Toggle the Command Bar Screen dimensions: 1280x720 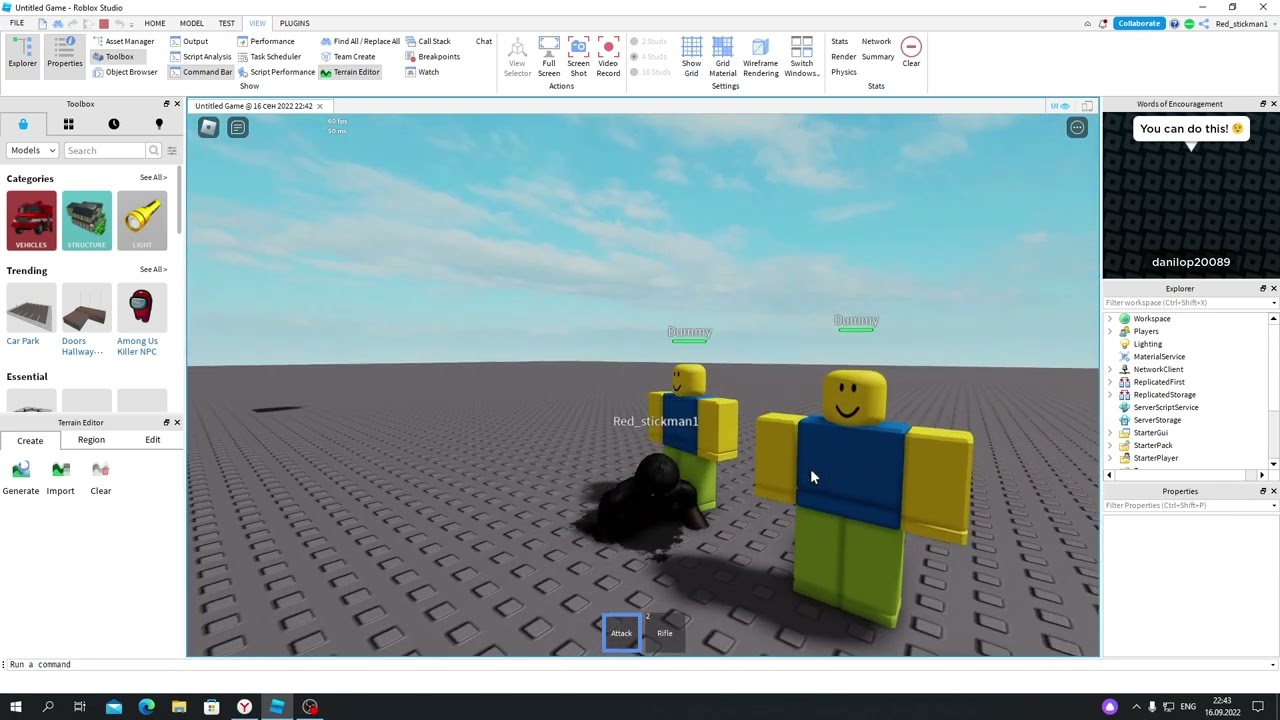[x=201, y=72]
